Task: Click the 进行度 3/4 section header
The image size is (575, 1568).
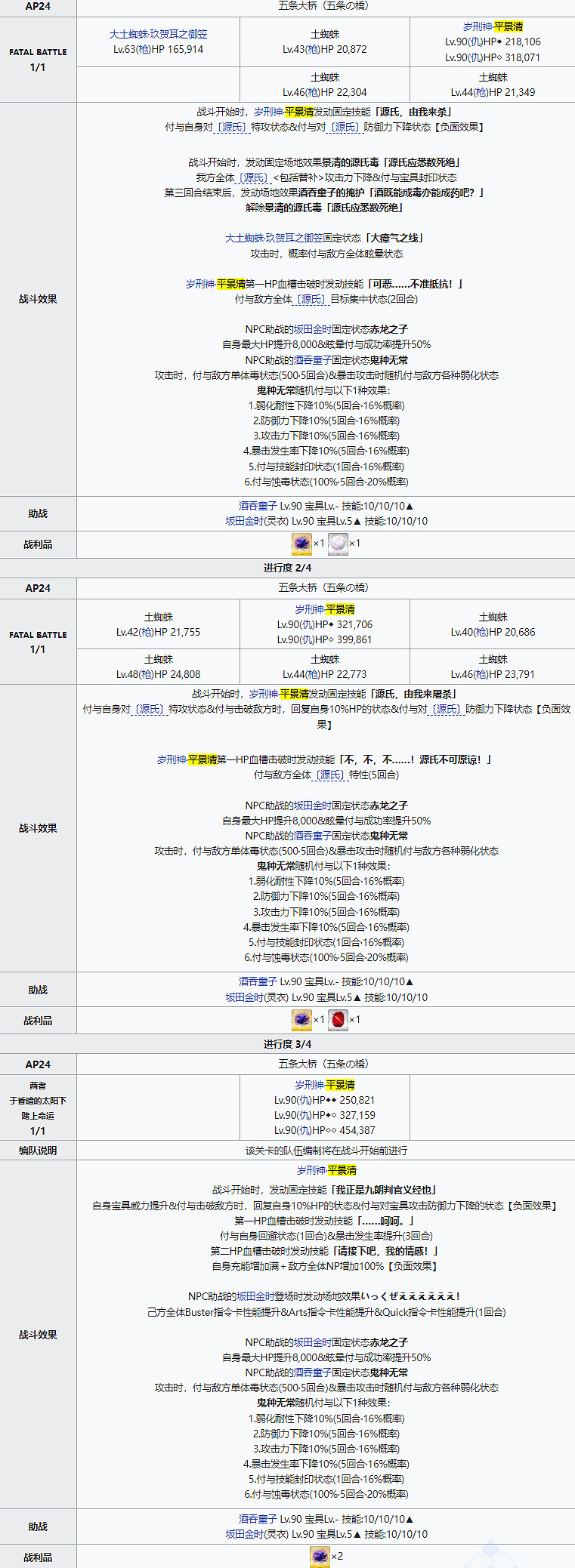Action: [x=287, y=1044]
